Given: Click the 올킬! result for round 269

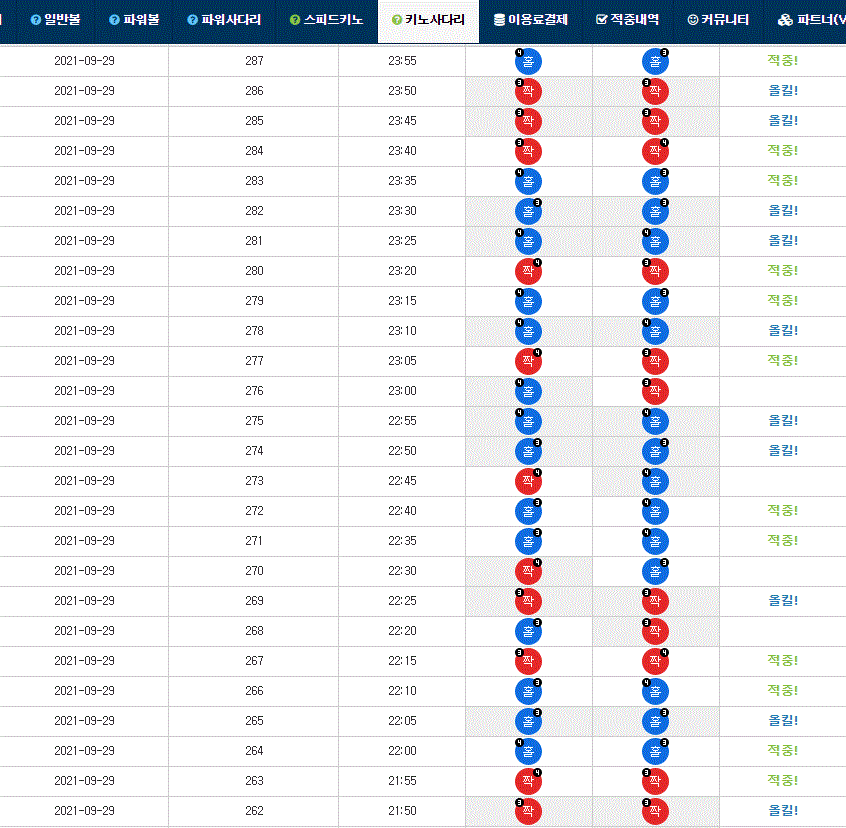Looking at the screenshot, I should click(783, 600).
